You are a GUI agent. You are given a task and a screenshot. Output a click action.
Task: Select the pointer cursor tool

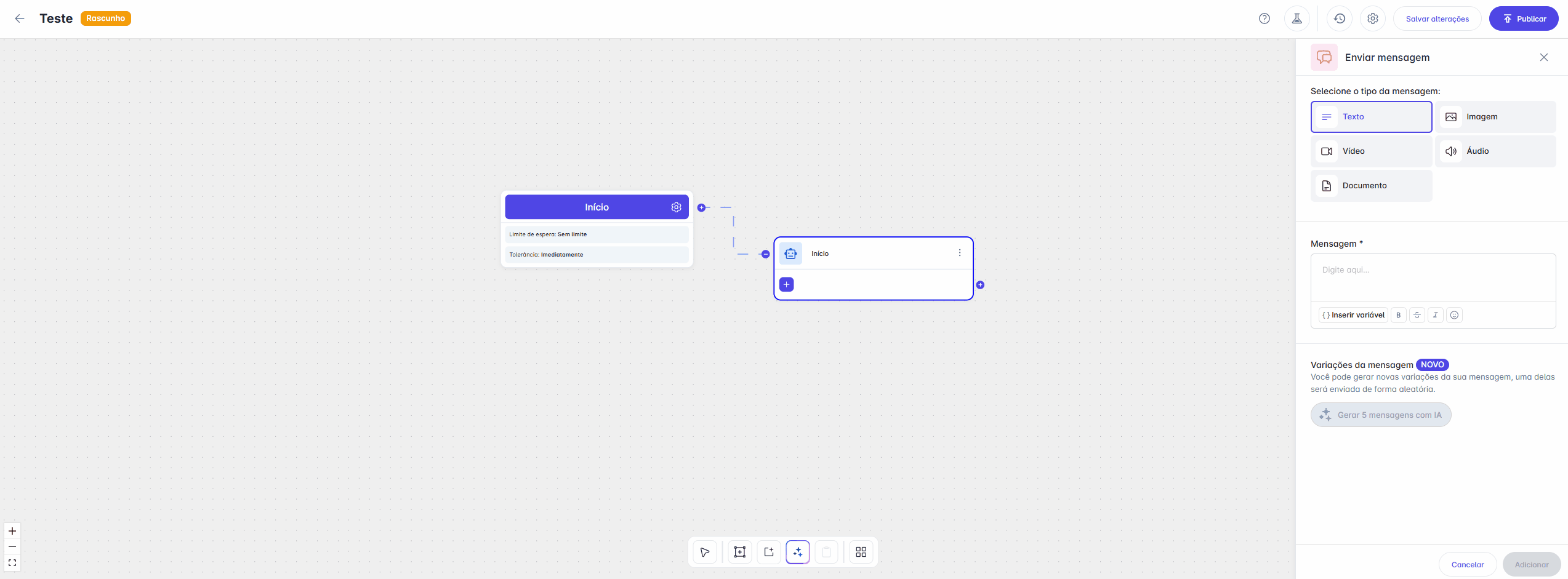click(x=705, y=552)
